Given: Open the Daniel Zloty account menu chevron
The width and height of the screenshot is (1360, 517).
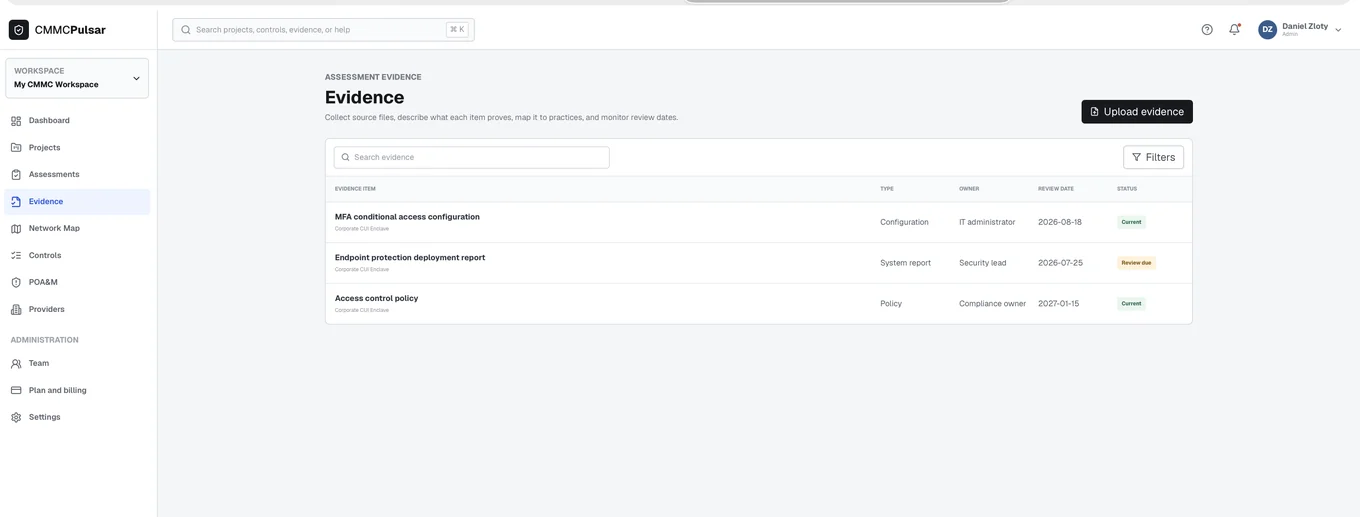Looking at the screenshot, I should point(1339,30).
